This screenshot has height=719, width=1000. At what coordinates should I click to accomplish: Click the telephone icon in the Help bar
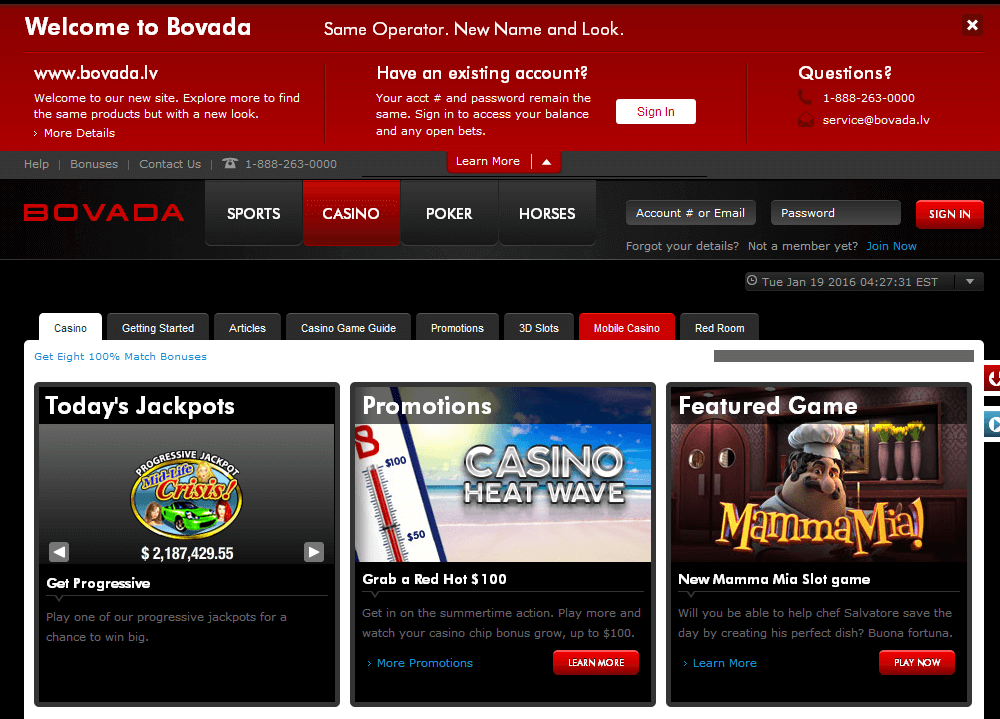pyautogui.click(x=231, y=164)
